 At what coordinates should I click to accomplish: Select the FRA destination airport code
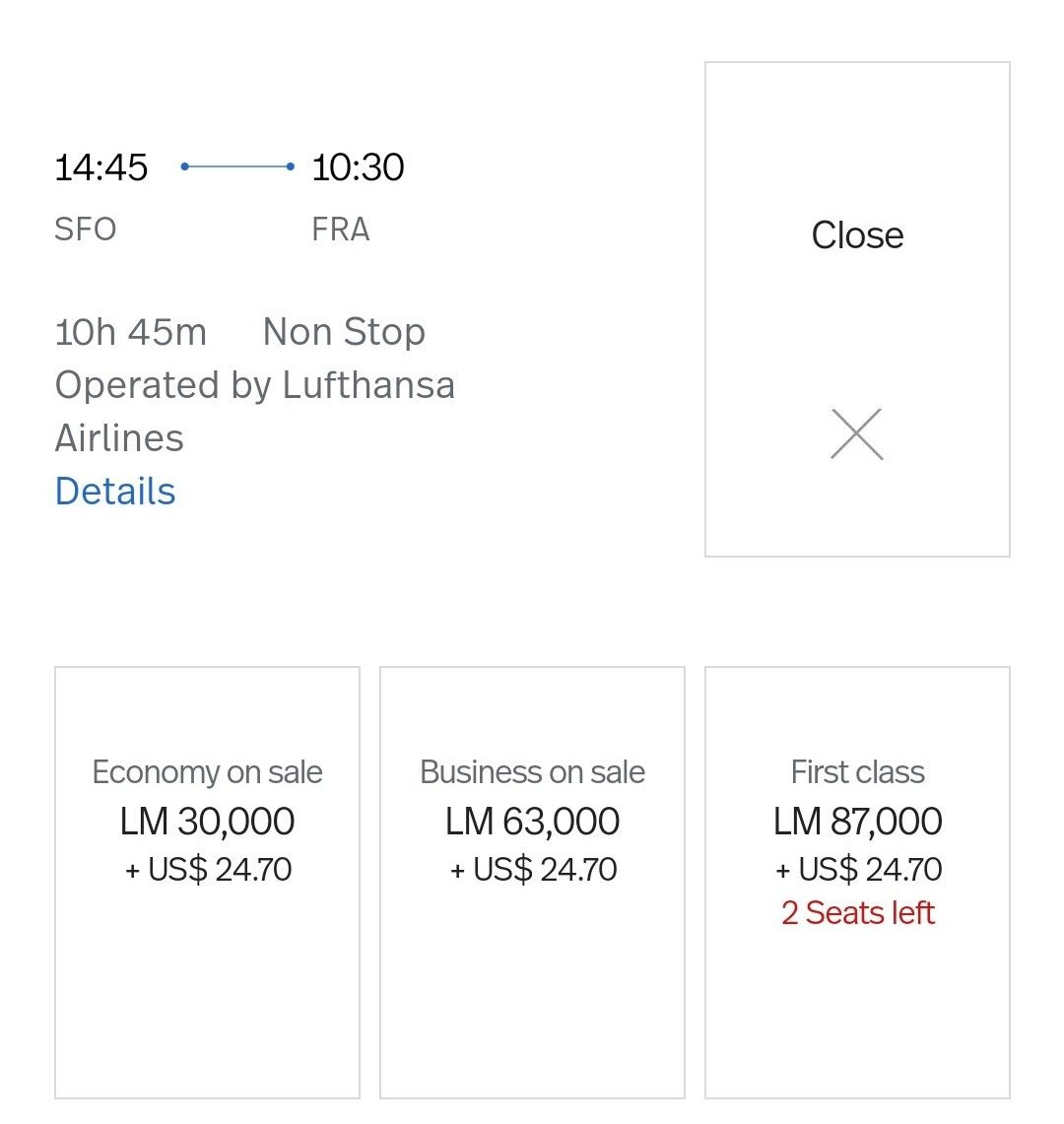(x=341, y=230)
